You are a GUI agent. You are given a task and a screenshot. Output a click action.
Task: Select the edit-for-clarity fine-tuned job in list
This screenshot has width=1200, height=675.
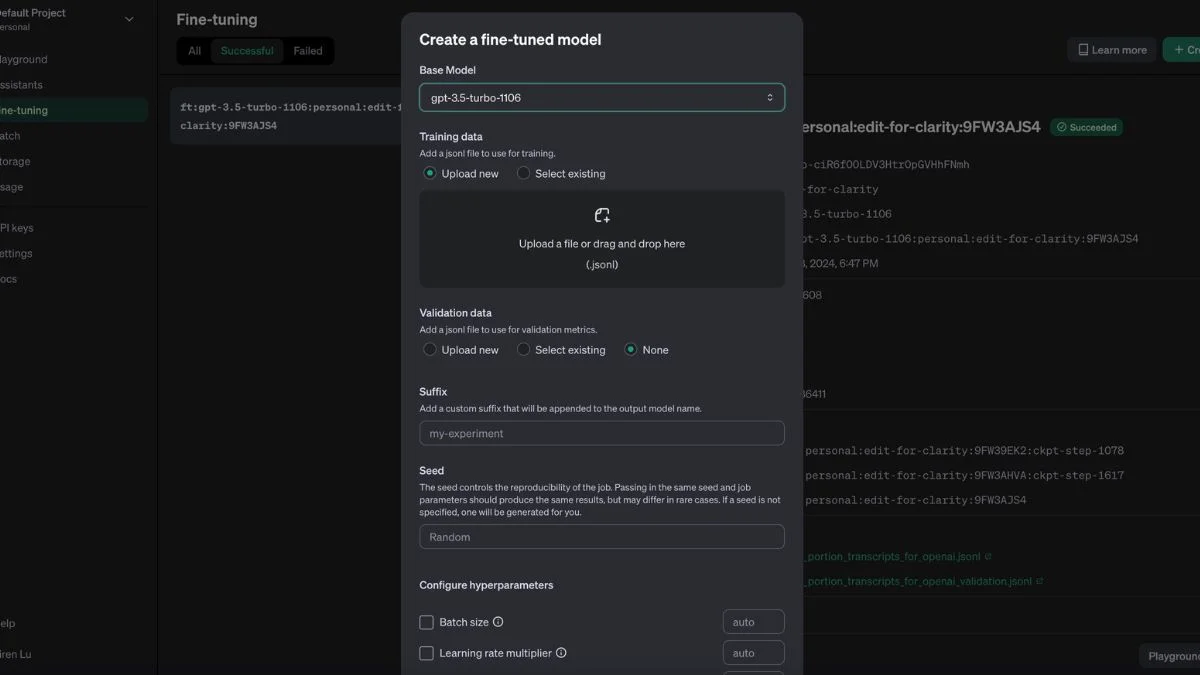pos(285,116)
